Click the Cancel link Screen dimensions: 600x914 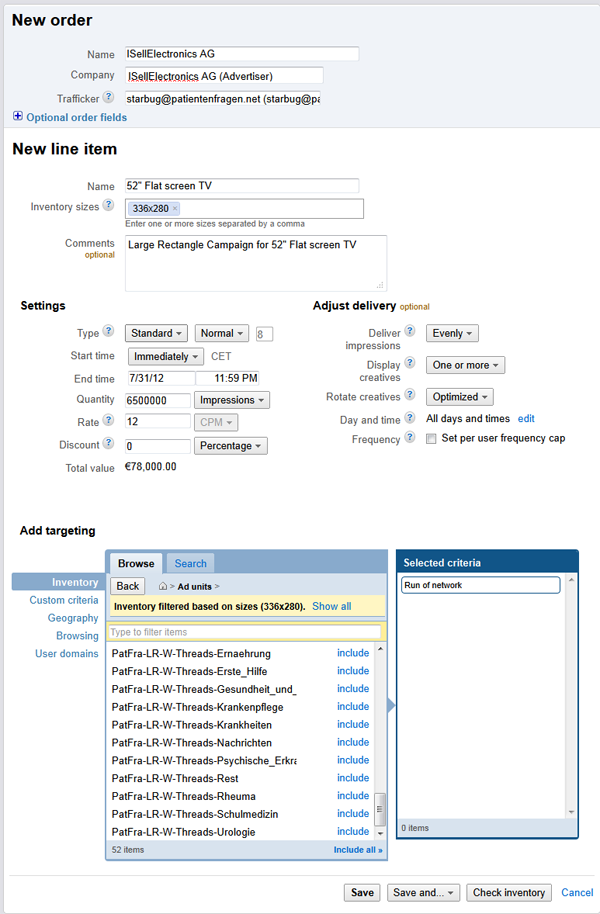577,892
